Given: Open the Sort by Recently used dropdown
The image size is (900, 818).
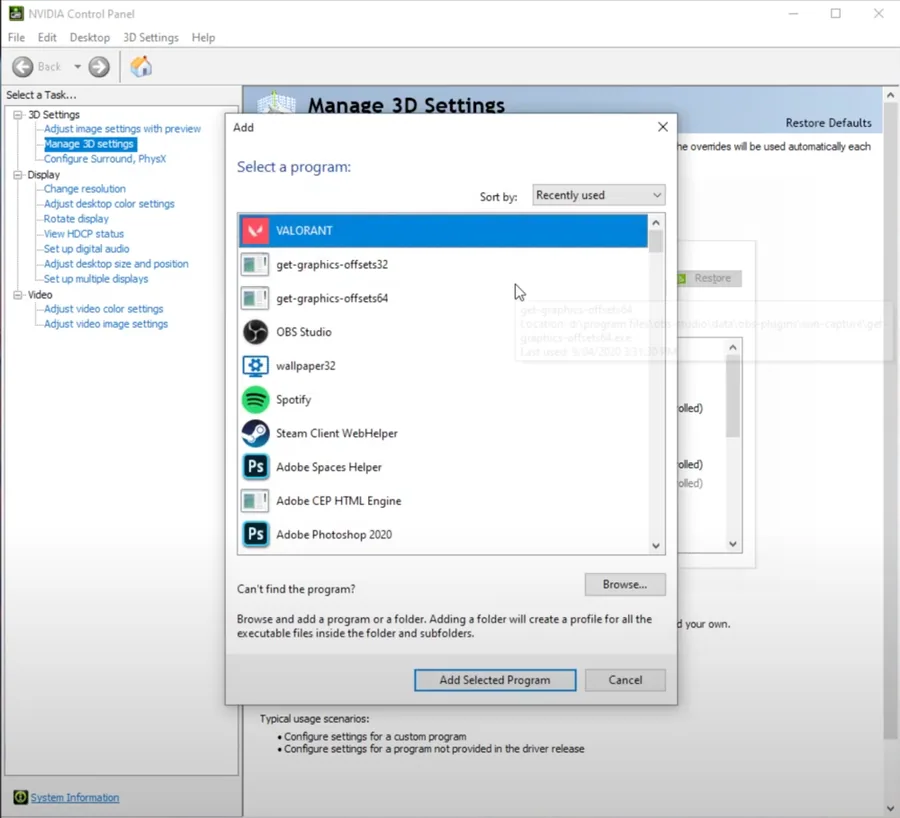Looking at the screenshot, I should pos(599,195).
